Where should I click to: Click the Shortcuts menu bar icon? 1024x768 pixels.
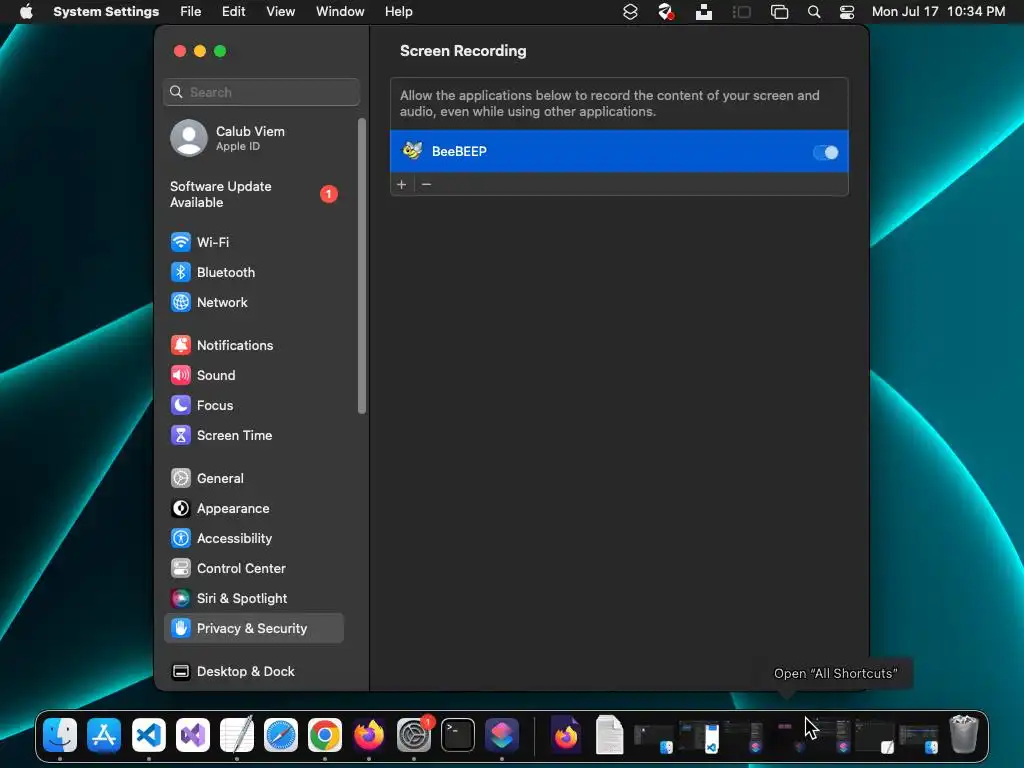630,12
